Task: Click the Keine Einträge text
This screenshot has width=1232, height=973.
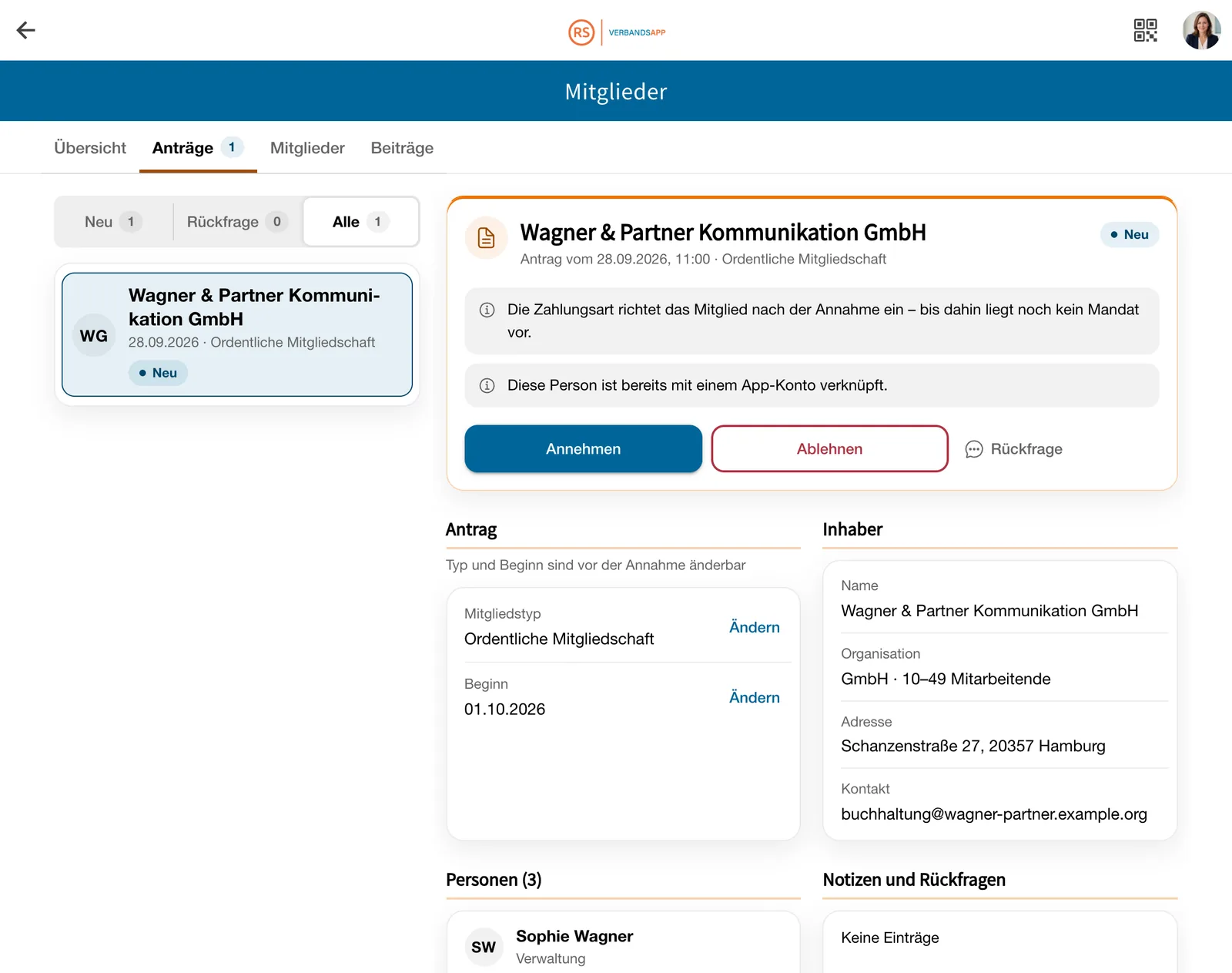Action: 889,938
